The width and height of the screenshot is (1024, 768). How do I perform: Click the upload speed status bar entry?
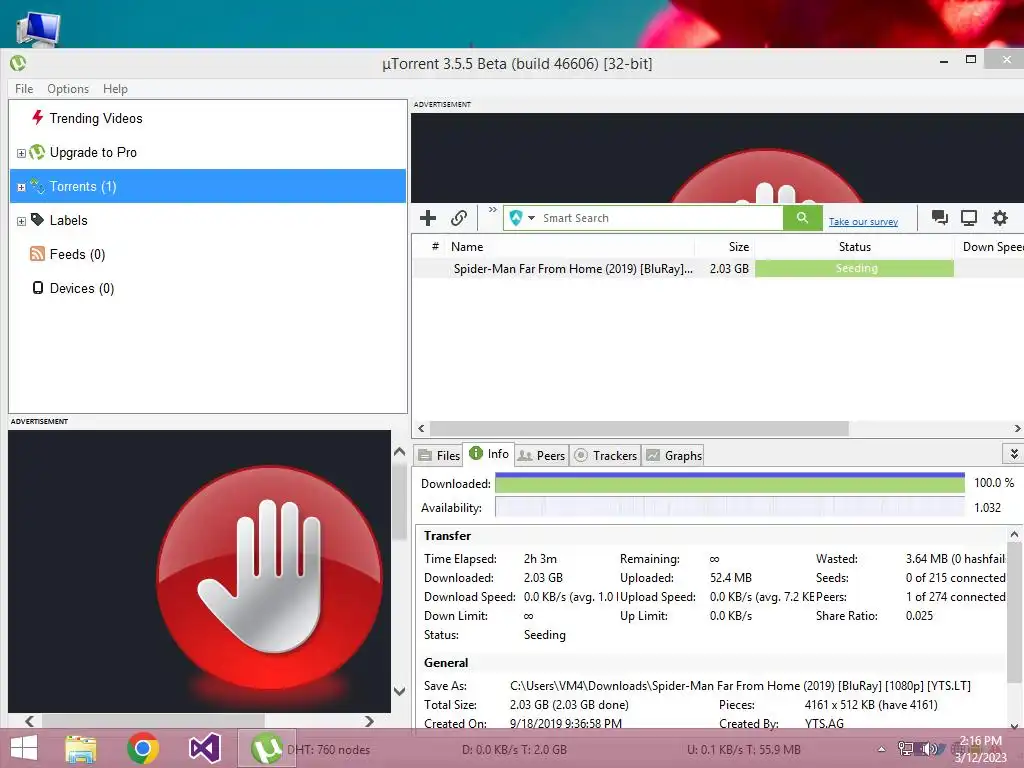(x=744, y=750)
